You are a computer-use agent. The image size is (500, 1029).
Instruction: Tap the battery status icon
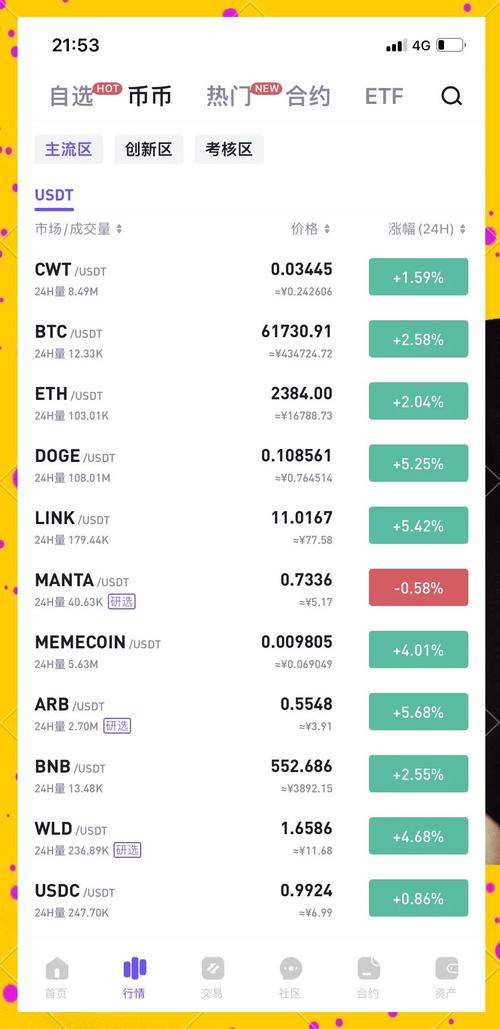click(x=451, y=45)
